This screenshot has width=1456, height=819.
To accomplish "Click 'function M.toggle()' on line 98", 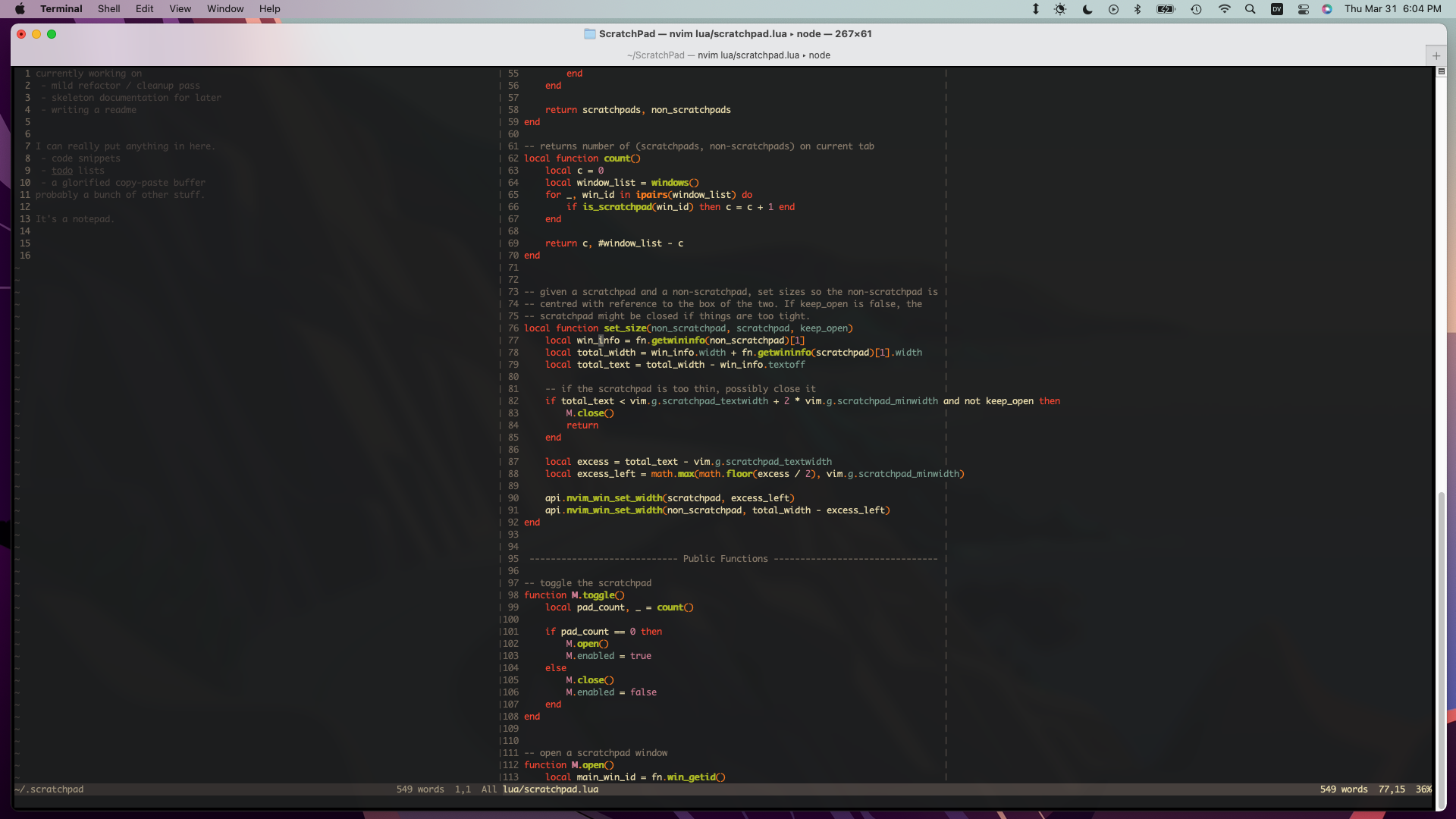I will 574,595.
